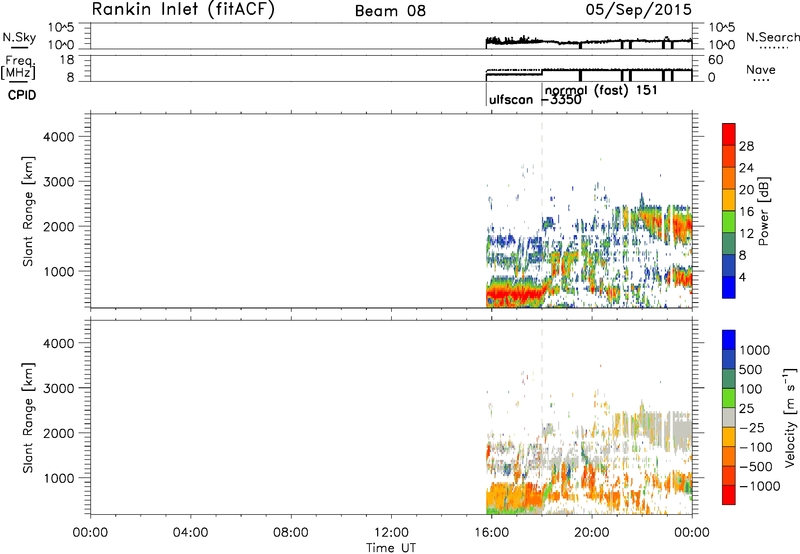Click the 'CPID' label
800x554 pixels.
[22, 95]
